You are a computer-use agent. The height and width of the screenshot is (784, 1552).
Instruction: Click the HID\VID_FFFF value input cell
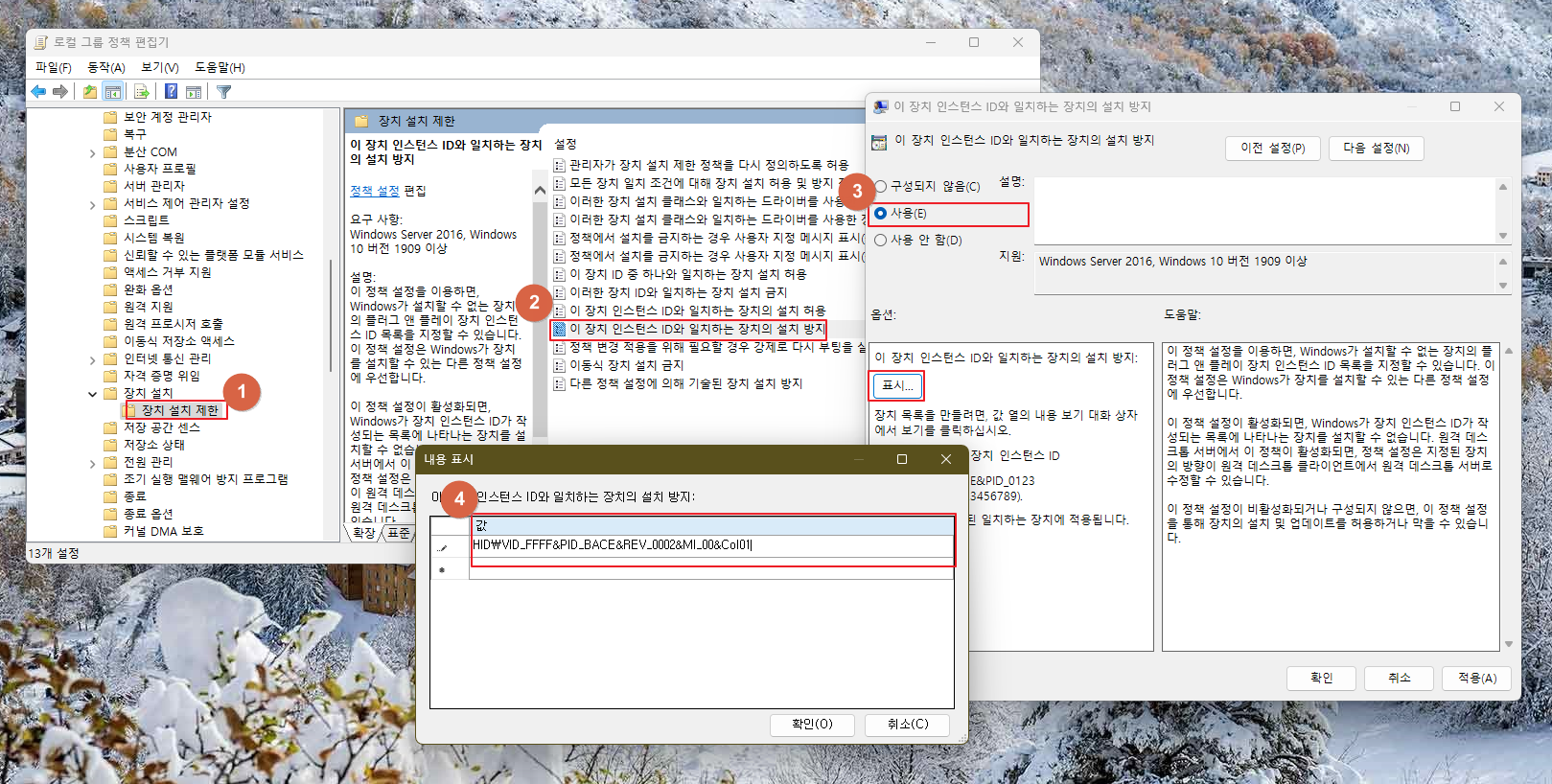pyautogui.click(x=711, y=545)
